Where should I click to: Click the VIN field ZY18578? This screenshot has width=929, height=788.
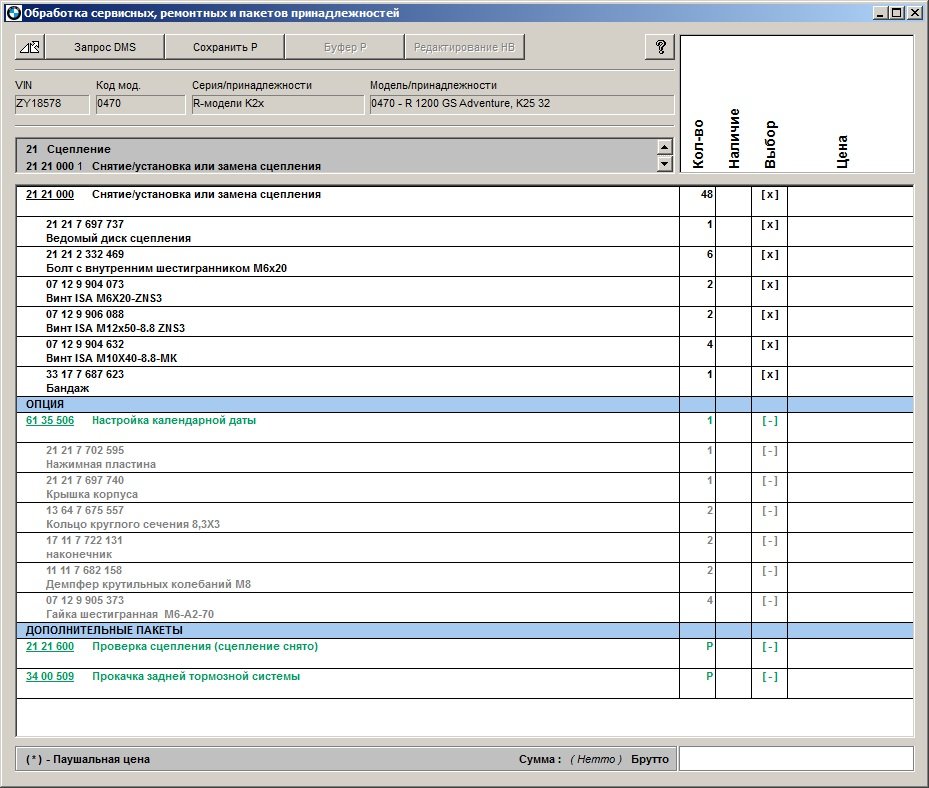coord(52,105)
